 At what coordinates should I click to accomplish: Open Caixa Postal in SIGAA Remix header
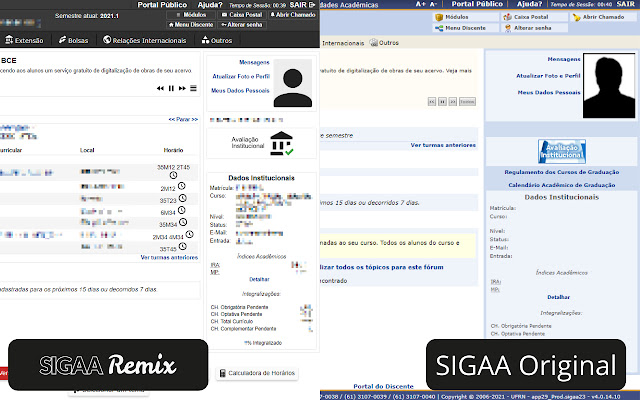(x=242, y=15)
